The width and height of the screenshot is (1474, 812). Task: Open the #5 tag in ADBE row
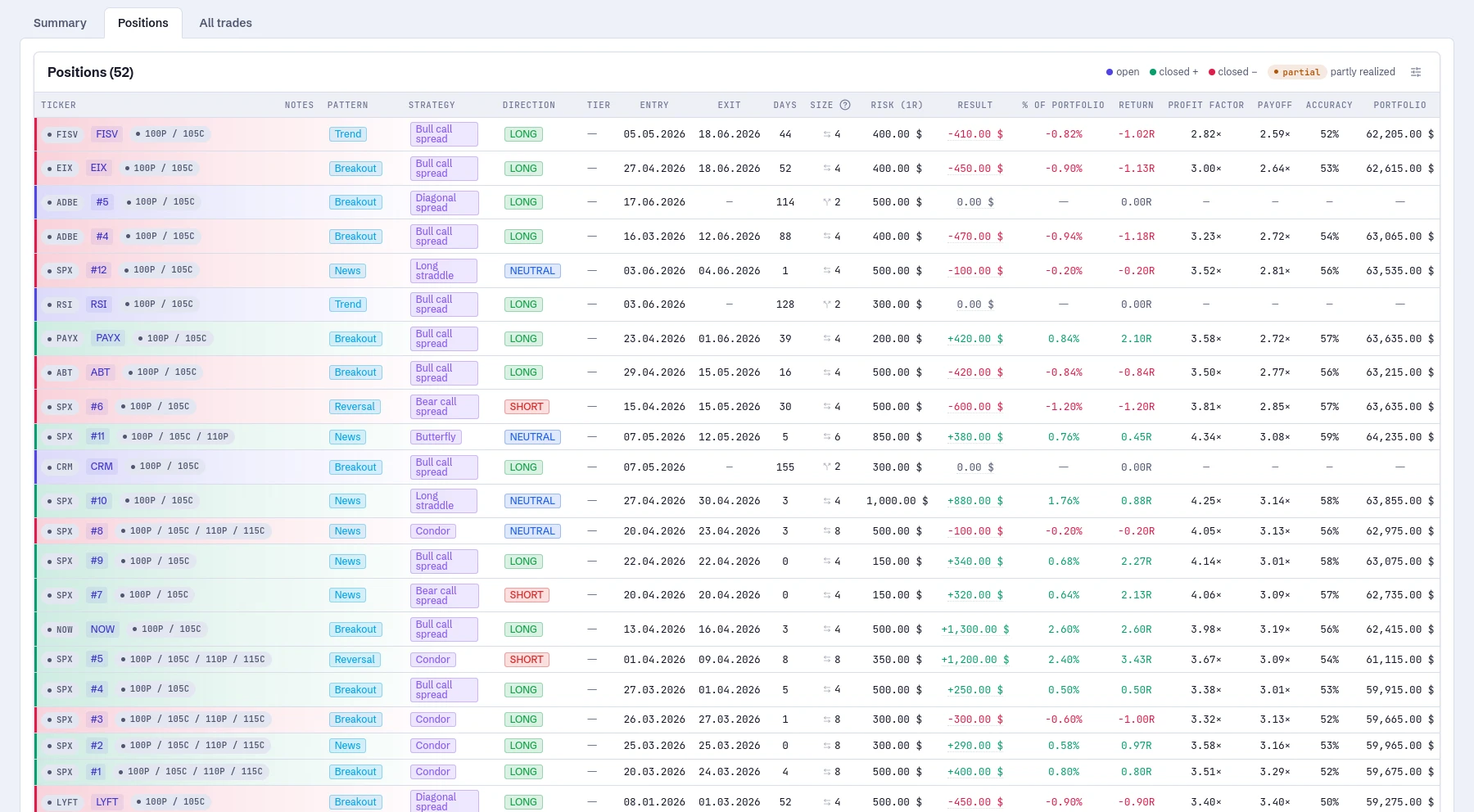coord(102,202)
